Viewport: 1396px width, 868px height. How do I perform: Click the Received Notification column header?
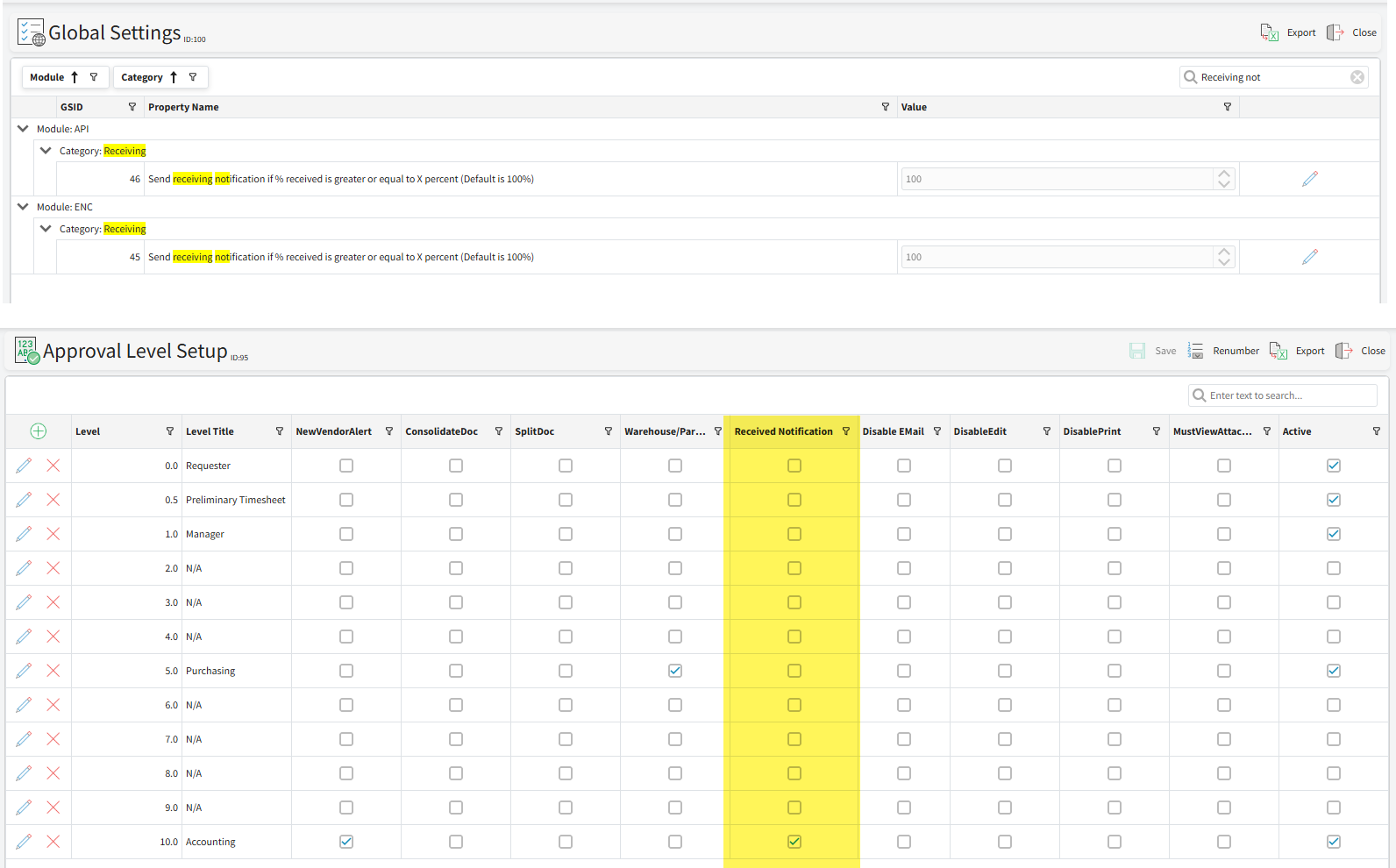pos(783,431)
